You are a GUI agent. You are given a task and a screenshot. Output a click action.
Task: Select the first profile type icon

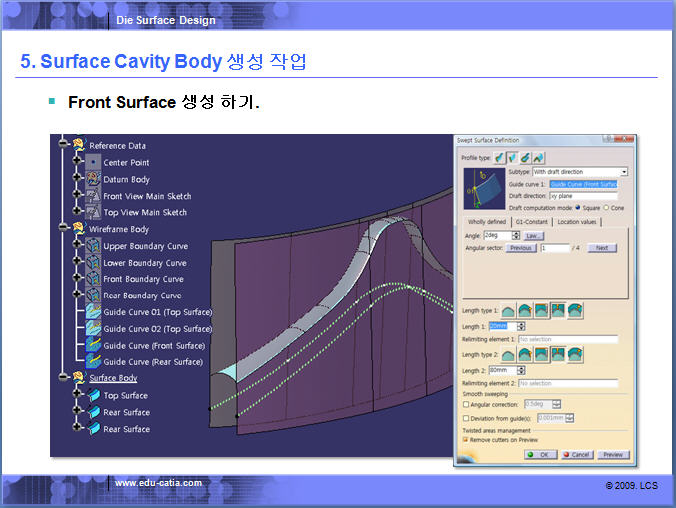point(498,157)
